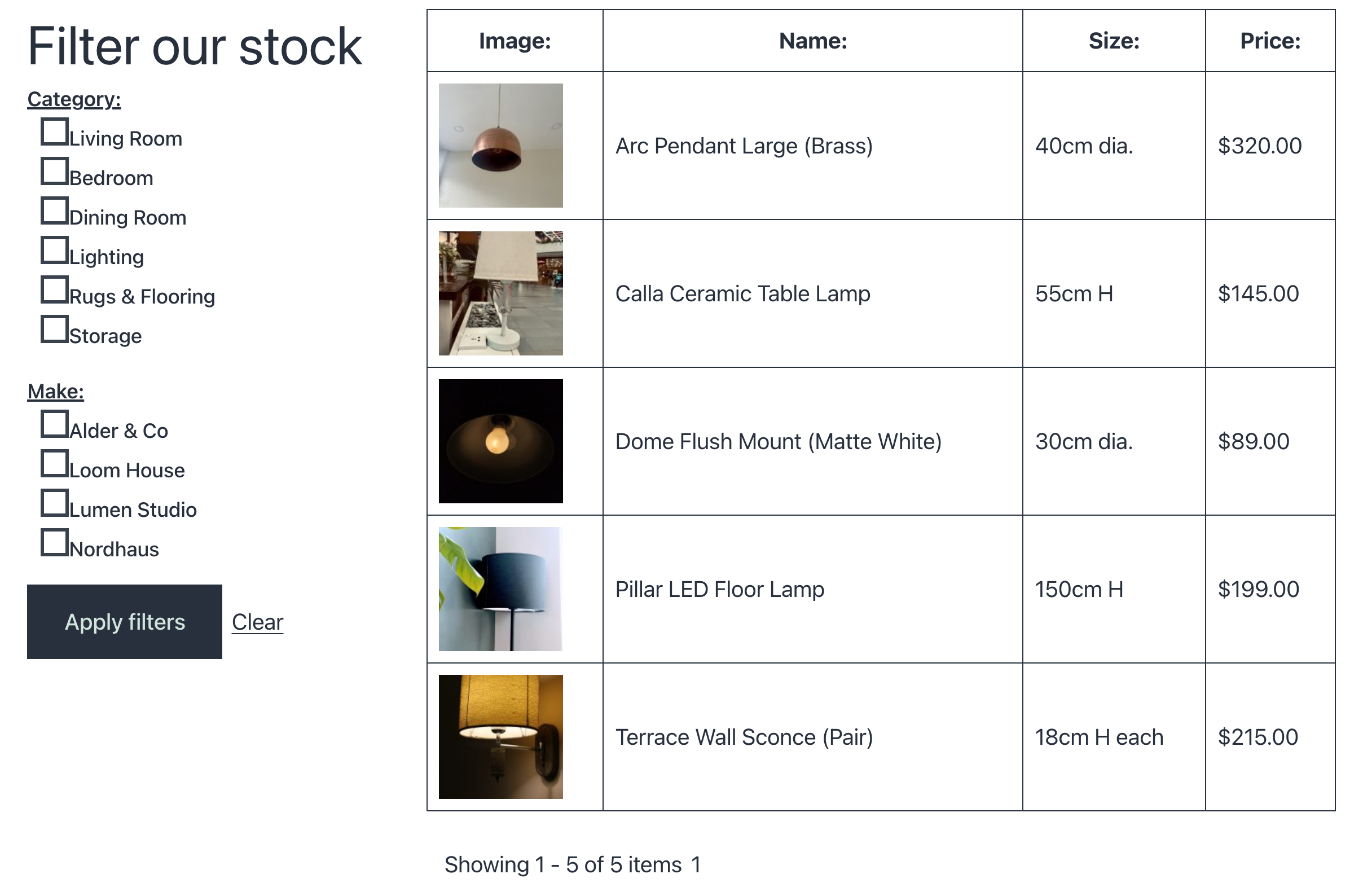Viewport: 1363px width, 896px height.
Task: Tick the Living Room category checkbox
Action: (x=55, y=132)
